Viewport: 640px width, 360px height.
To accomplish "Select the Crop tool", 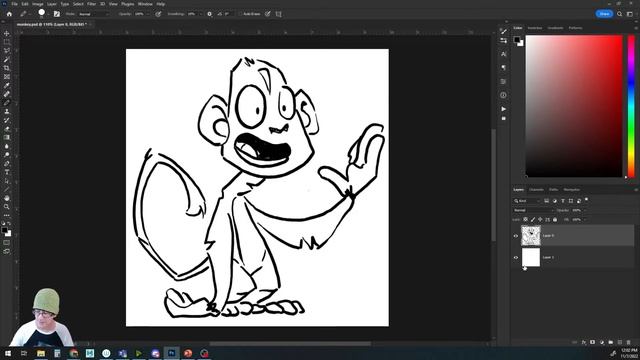I will tap(7, 68).
